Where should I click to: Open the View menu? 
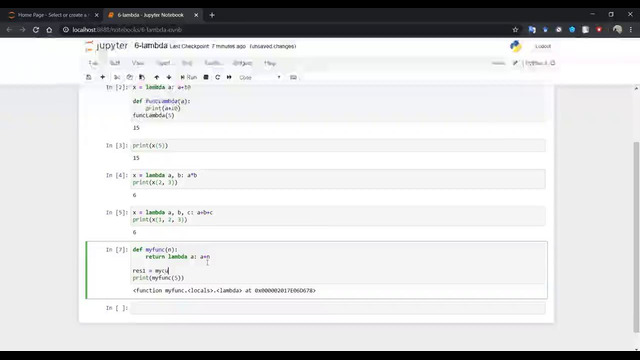[138, 63]
